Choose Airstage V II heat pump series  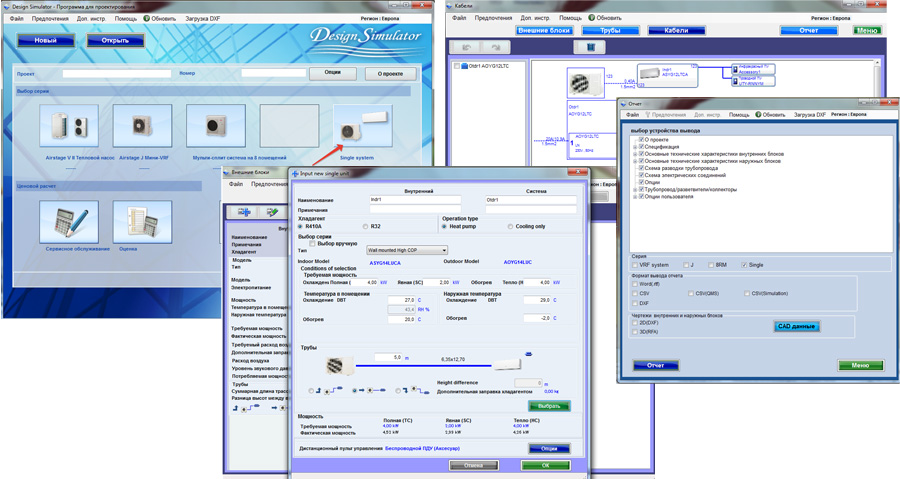tap(69, 127)
